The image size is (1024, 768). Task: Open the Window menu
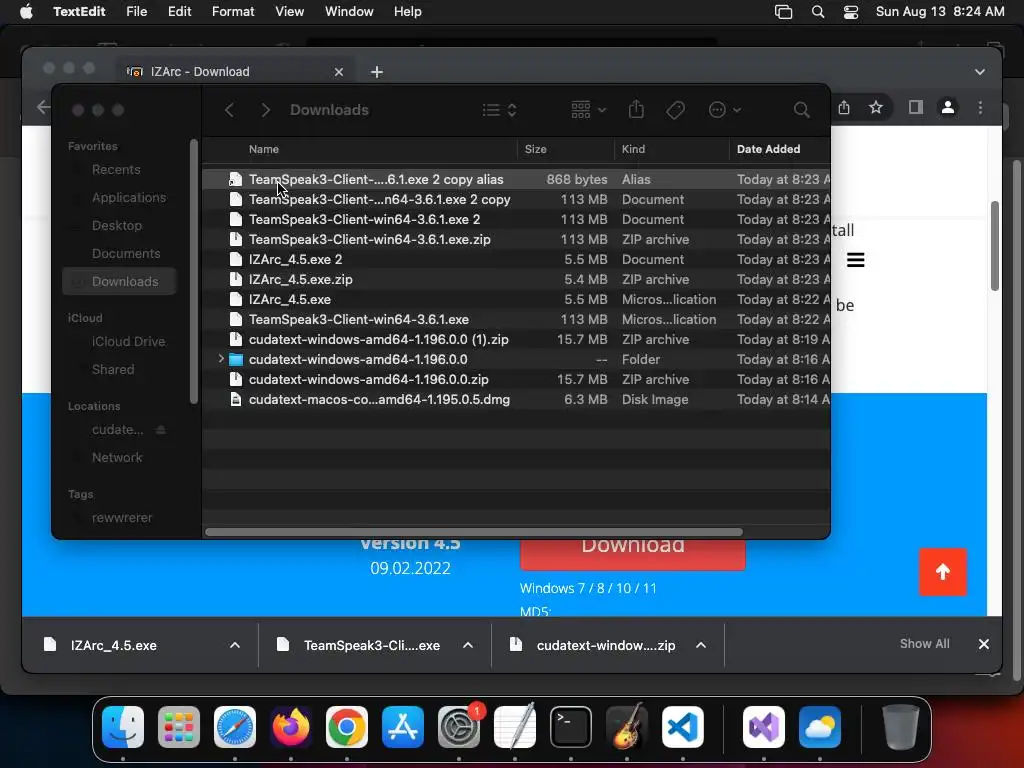pos(349,12)
